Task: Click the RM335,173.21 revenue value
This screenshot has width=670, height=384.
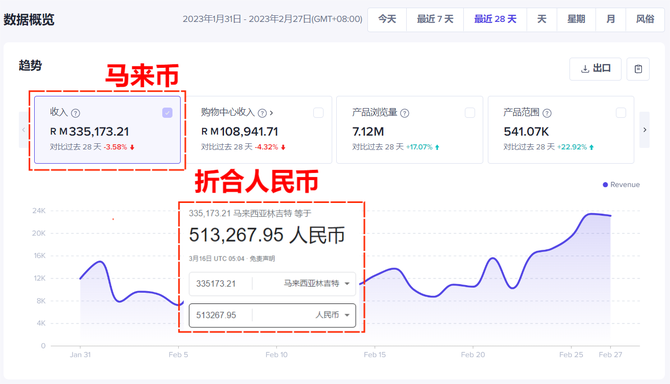Action: tap(89, 132)
